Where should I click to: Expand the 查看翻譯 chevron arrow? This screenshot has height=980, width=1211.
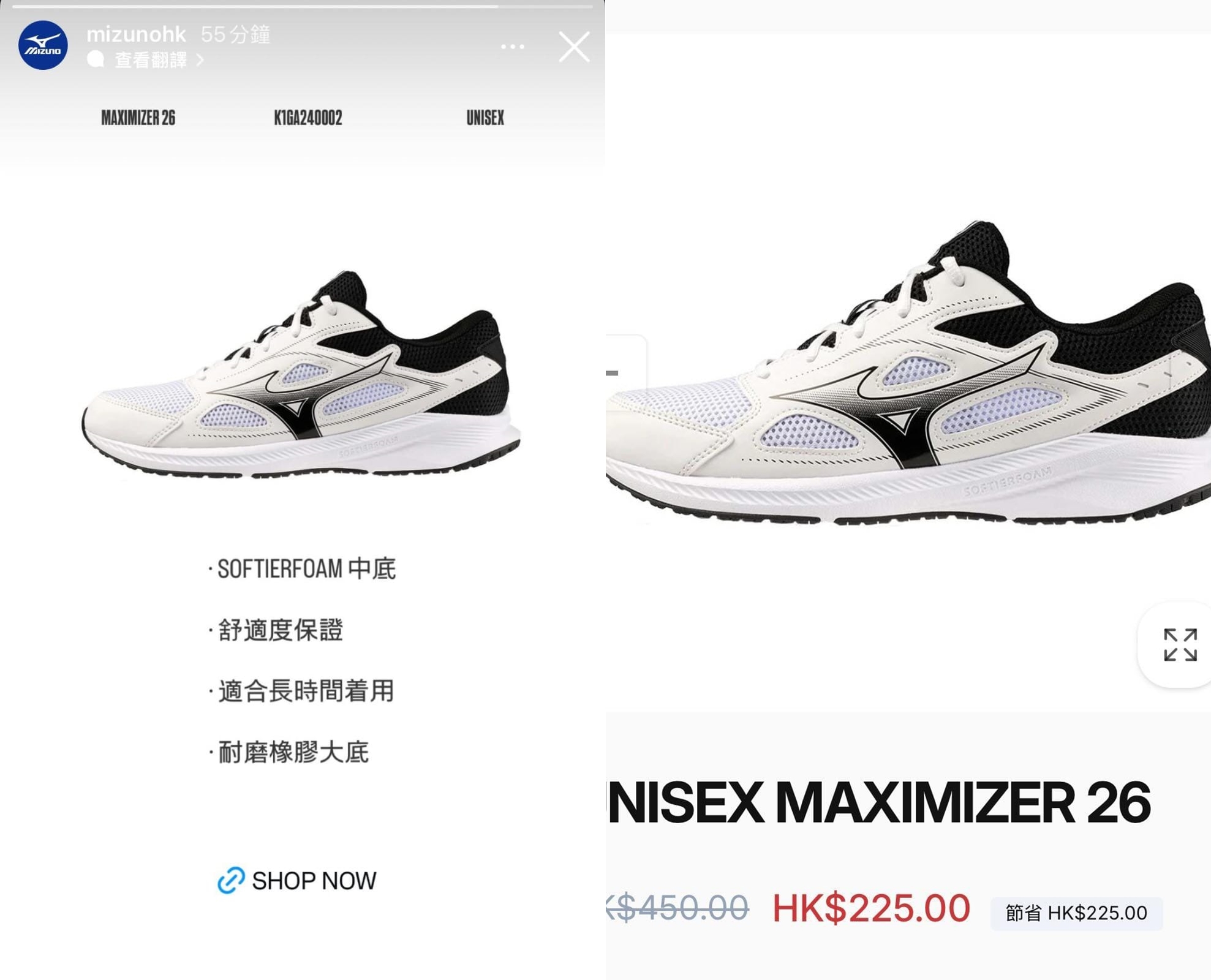pos(200,59)
